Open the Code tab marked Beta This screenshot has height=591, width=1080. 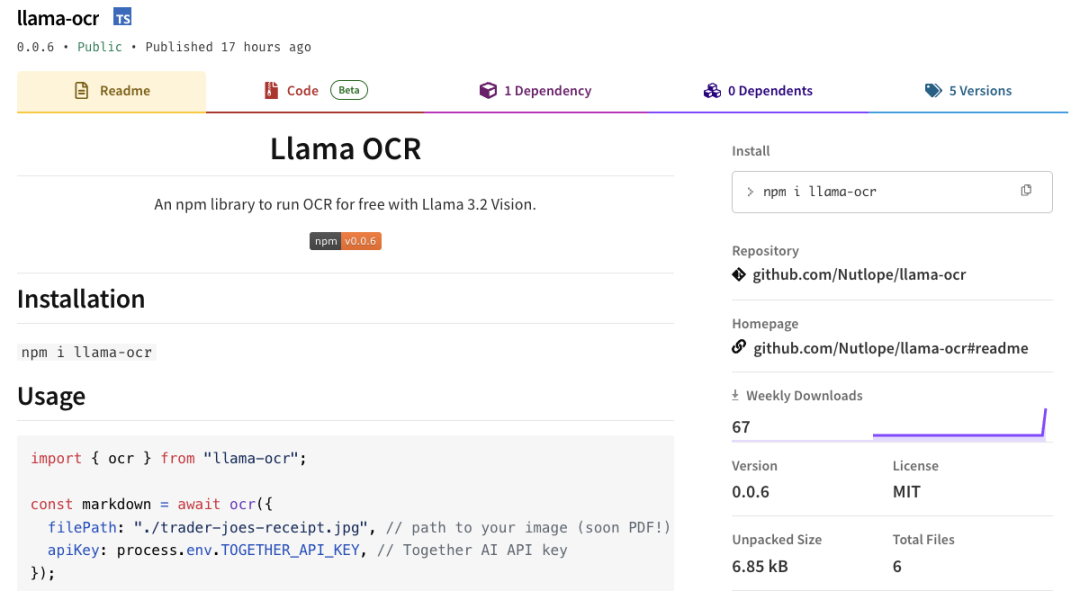point(303,89)
